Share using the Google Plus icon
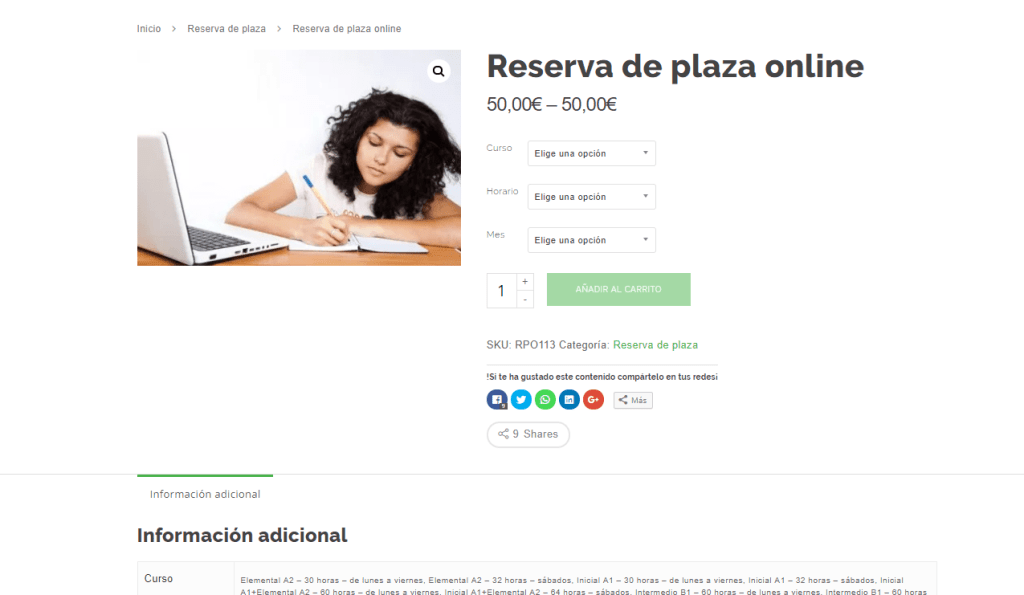This screenshot has height=595, width=1024. click(593, 400)
